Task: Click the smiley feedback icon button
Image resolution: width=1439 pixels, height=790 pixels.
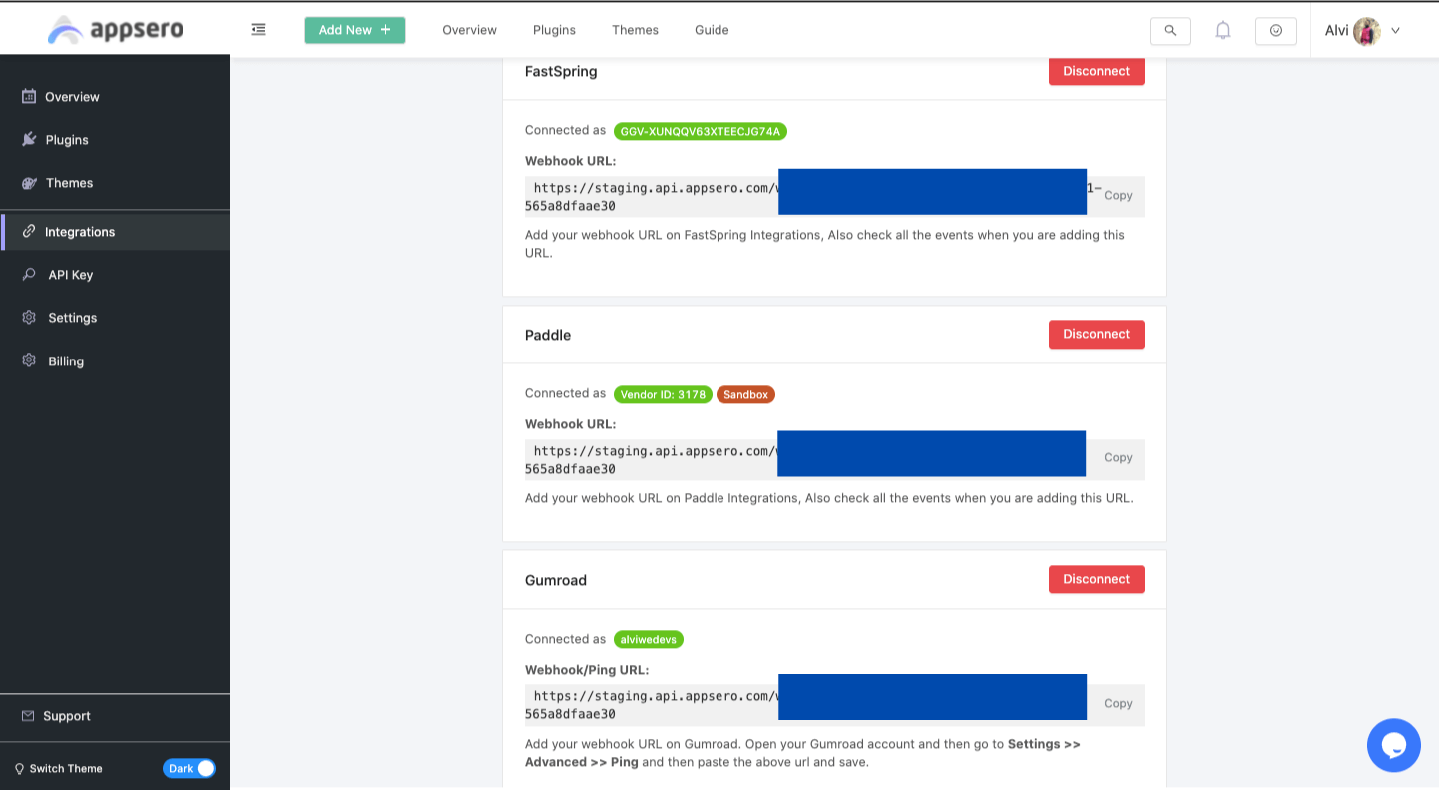Action: (1276, 31)
